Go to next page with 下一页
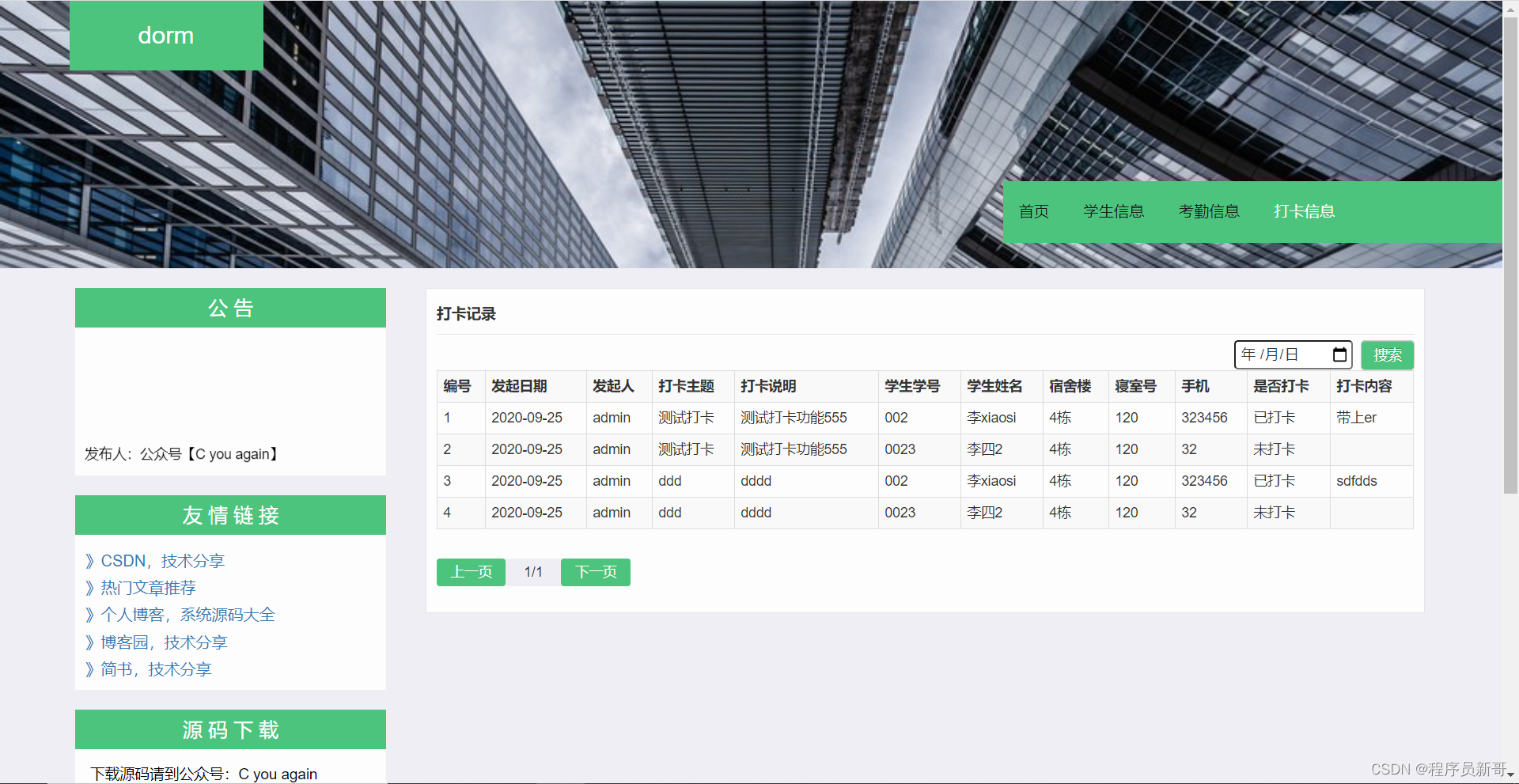Screen dimensions: 1519x784 tap(596, 572)
